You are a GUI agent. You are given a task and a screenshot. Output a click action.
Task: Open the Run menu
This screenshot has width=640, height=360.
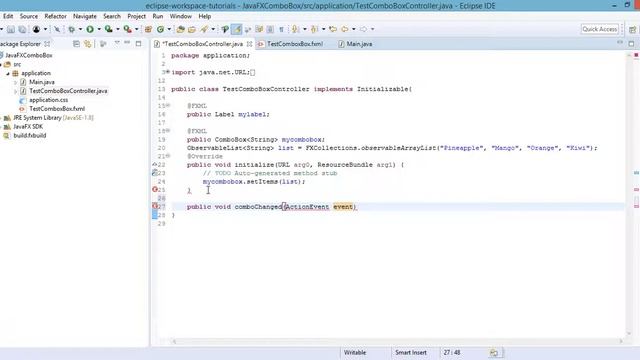tap(158, 16)
